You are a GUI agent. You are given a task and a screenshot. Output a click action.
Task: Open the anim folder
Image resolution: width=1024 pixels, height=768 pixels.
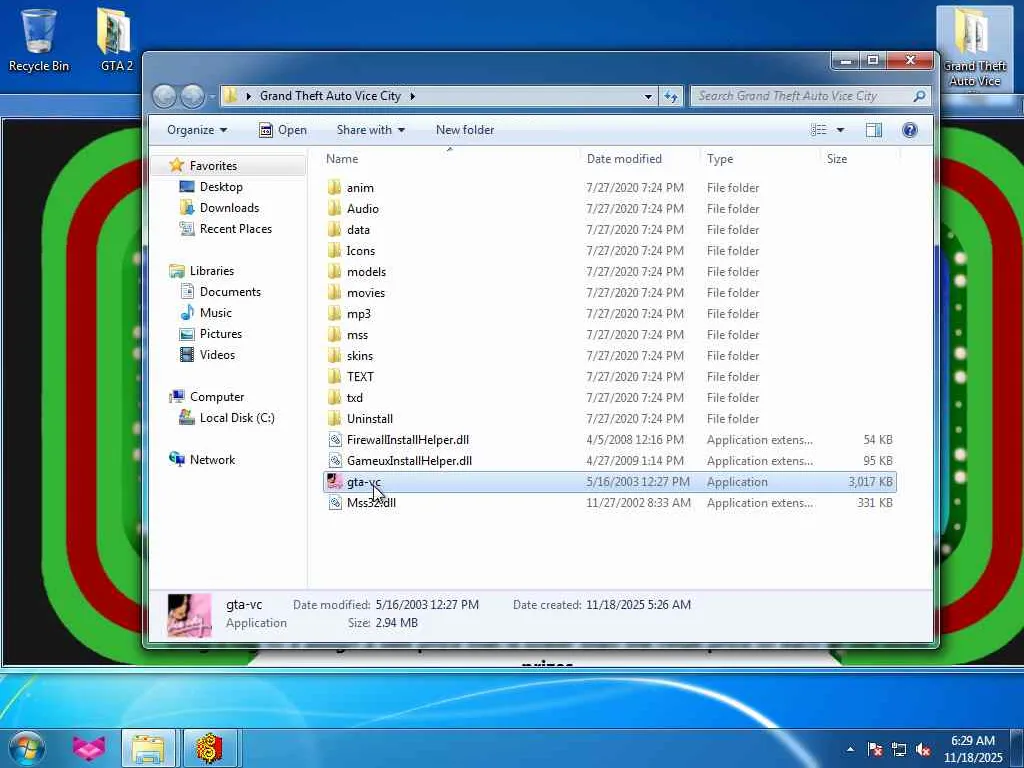point(360,187)
